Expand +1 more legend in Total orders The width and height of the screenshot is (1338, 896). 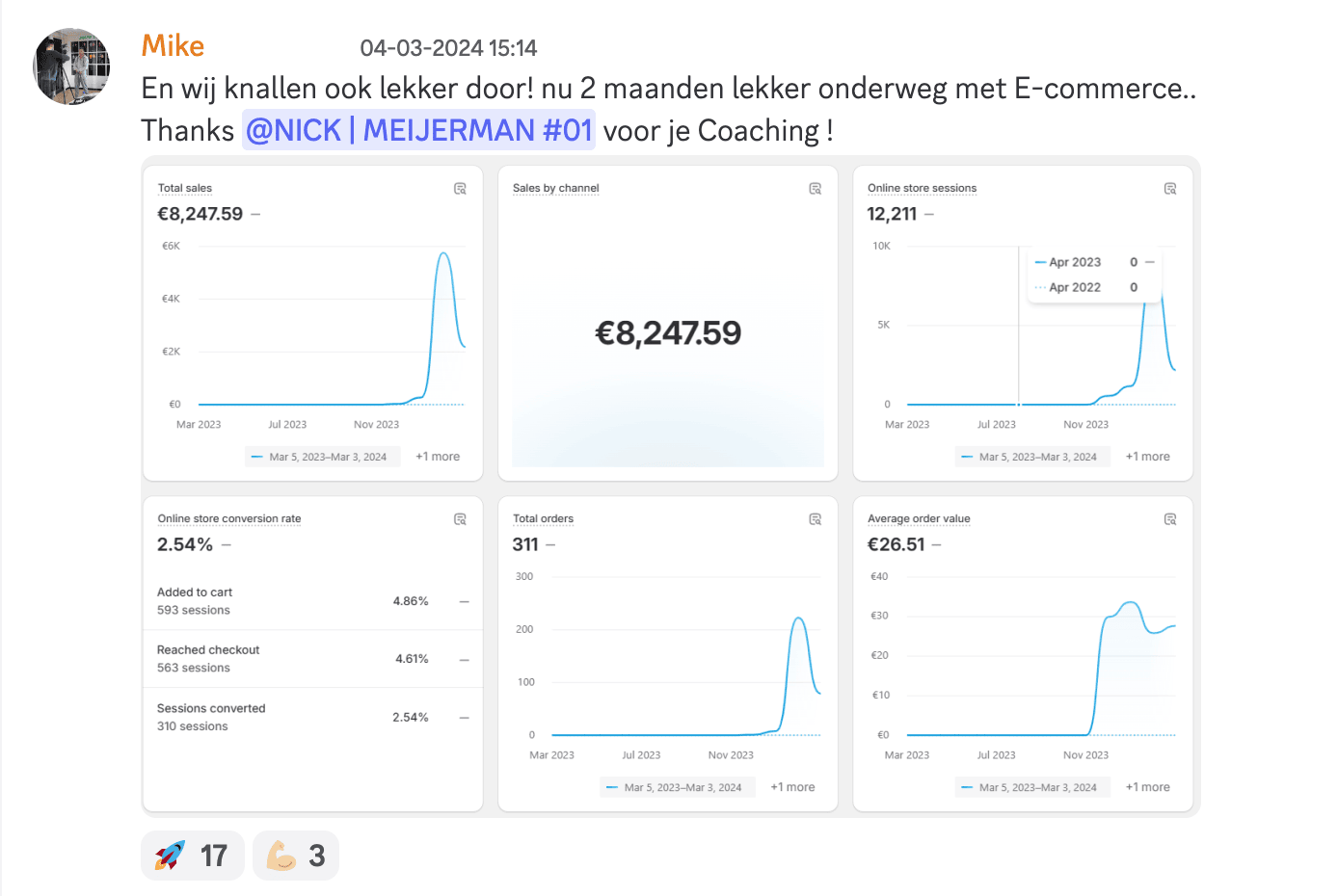pos(792,787)
